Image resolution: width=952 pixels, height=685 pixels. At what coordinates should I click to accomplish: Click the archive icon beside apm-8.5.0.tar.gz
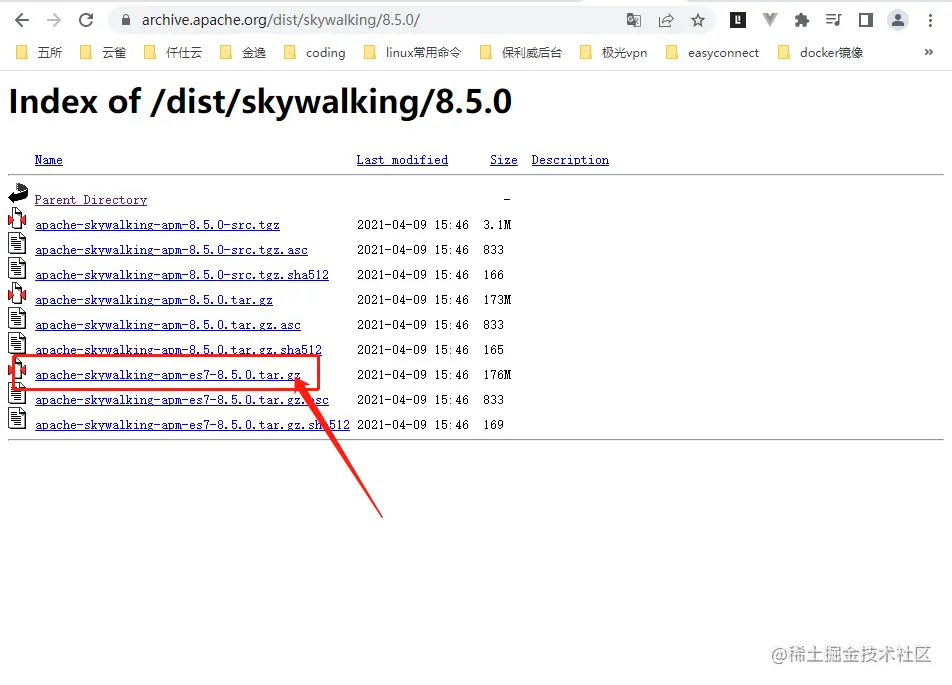(17, 293)
